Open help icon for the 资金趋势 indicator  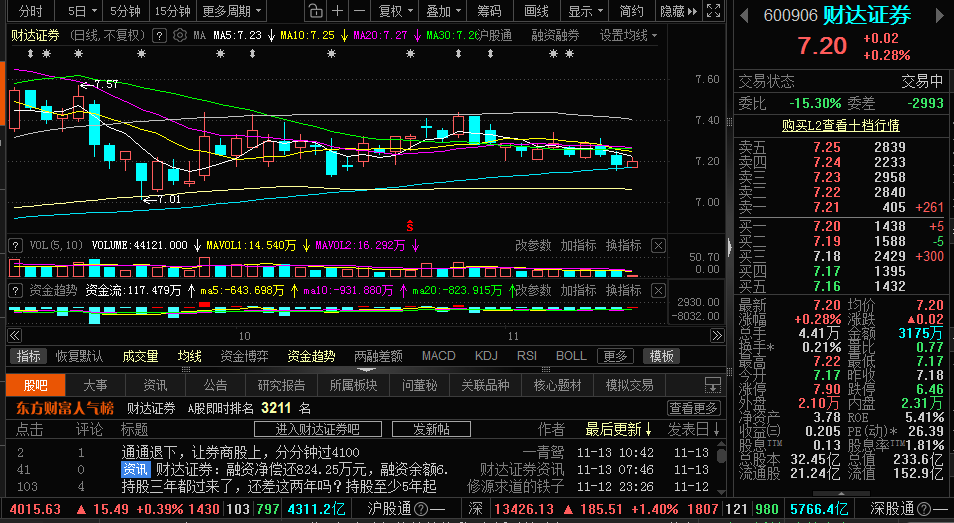[x=16, y=291]
